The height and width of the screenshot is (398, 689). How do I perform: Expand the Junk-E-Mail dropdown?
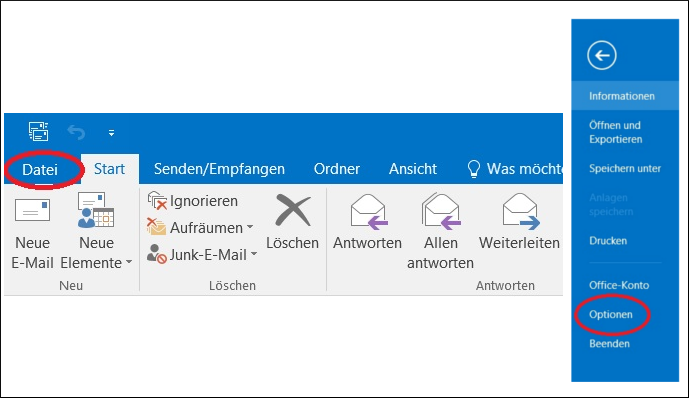(x=254, y=254)
